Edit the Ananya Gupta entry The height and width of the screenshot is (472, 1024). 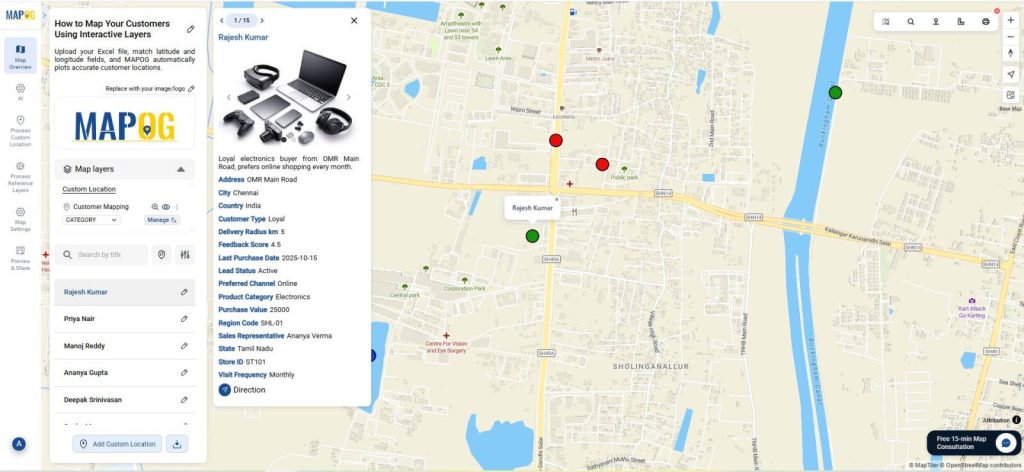click(184, 373)
